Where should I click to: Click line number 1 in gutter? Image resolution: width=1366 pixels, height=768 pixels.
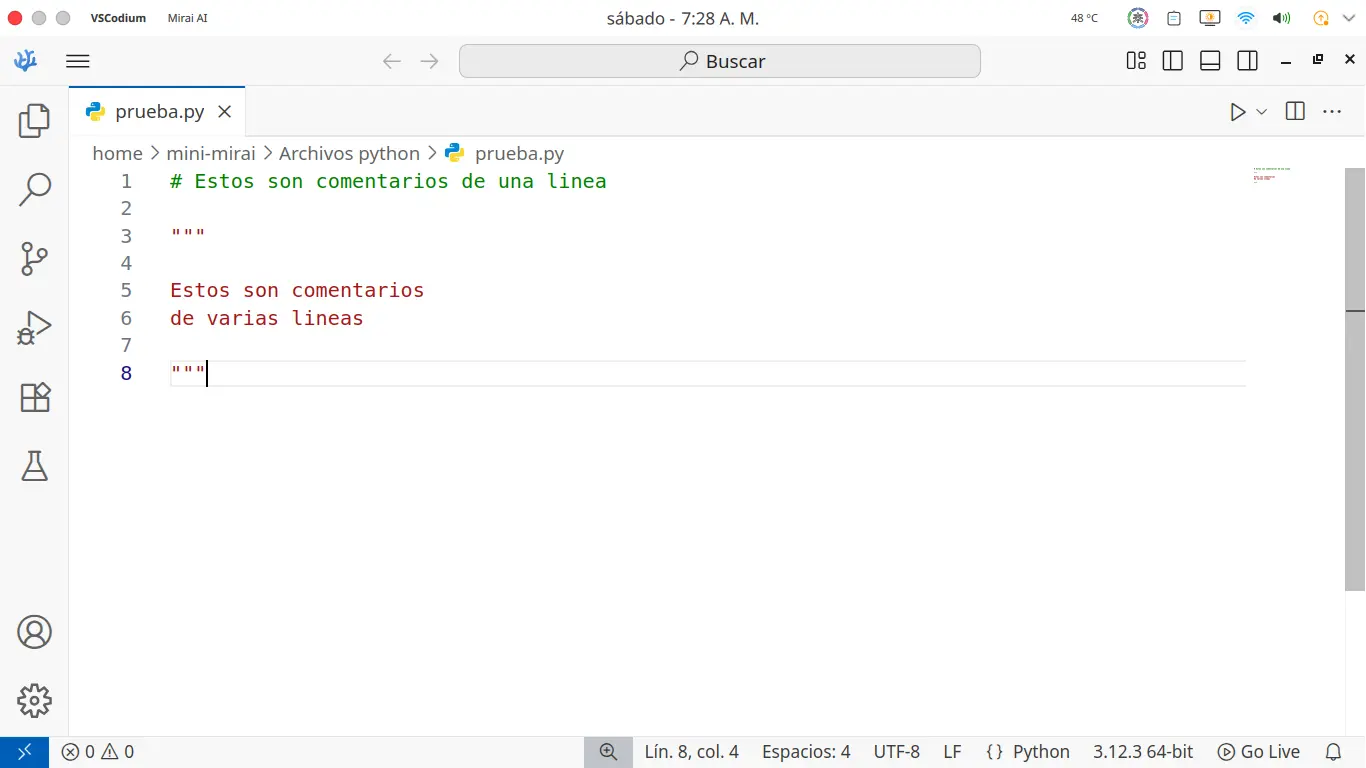point(126,181)
